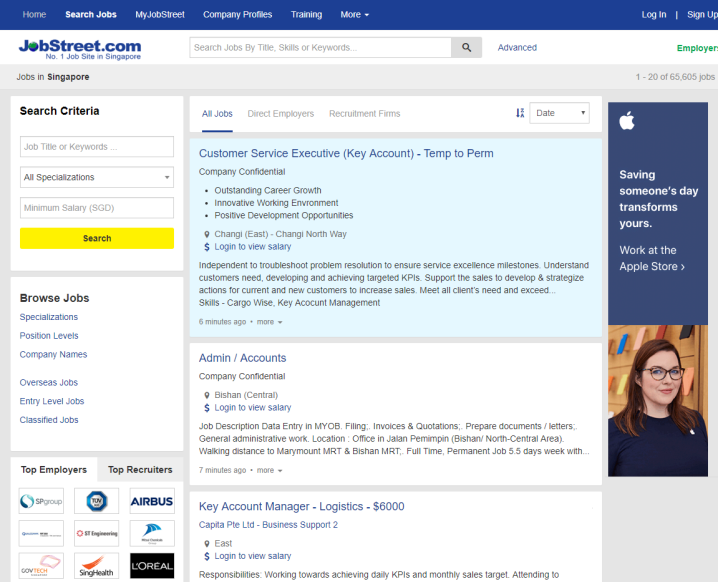Open the Customer Service Executive (Key Account) job title
This screenshot has height=582, width=718.
tap(346, 153)
